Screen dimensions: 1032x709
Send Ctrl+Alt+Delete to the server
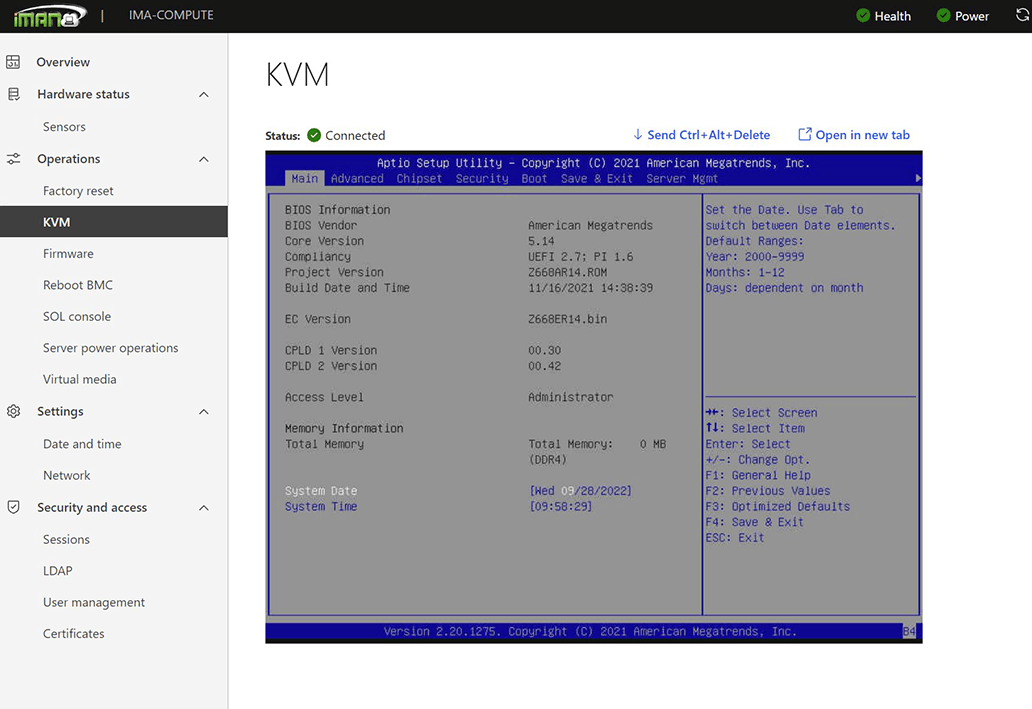coord(708,134)
